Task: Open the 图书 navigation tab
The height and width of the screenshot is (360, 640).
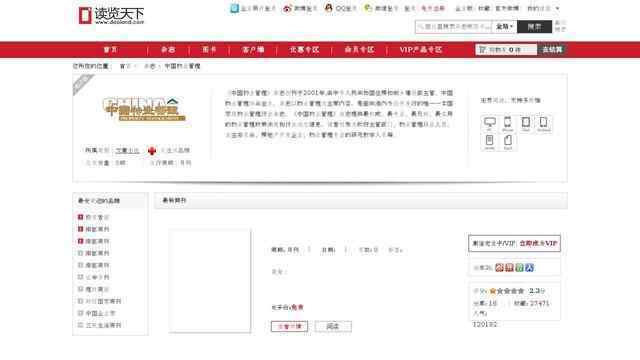Action: 209,50
